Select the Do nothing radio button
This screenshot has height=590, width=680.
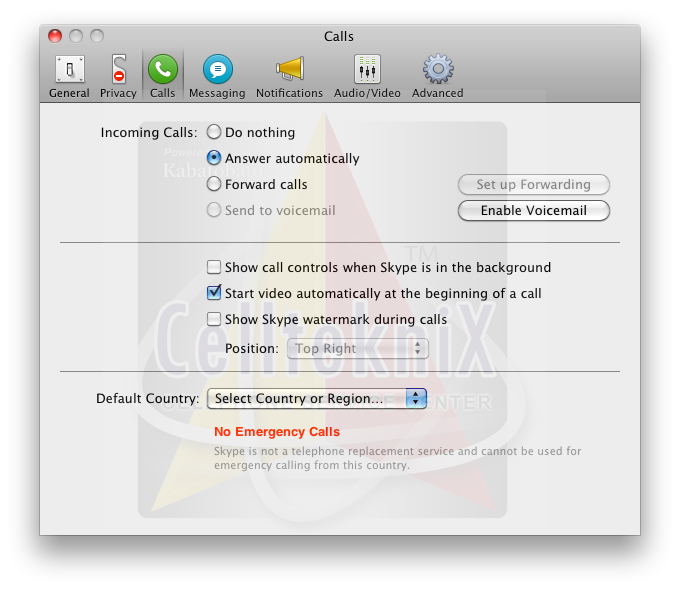click(214, 132)
